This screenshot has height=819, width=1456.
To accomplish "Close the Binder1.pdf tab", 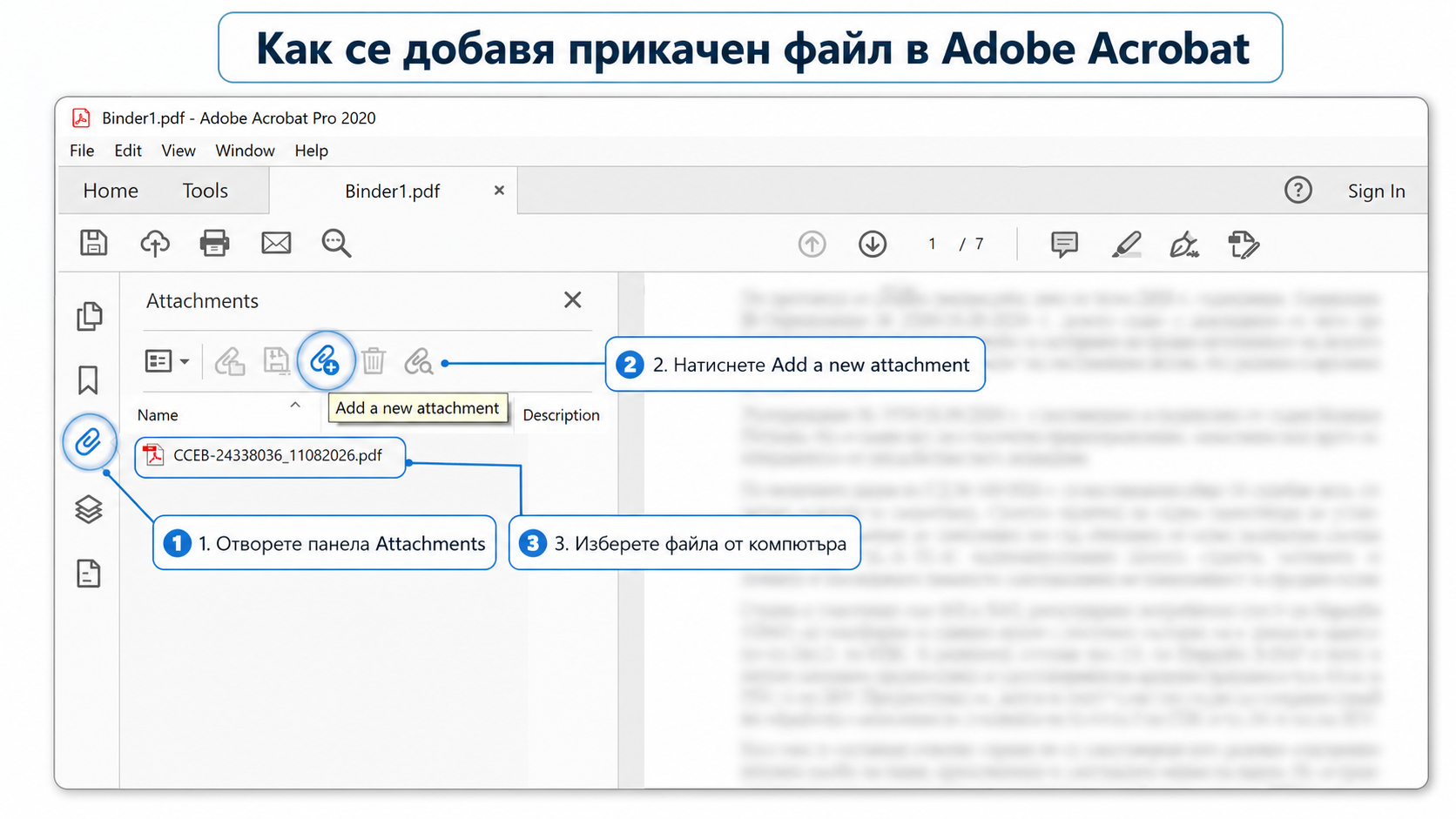I will coord(499,190).
